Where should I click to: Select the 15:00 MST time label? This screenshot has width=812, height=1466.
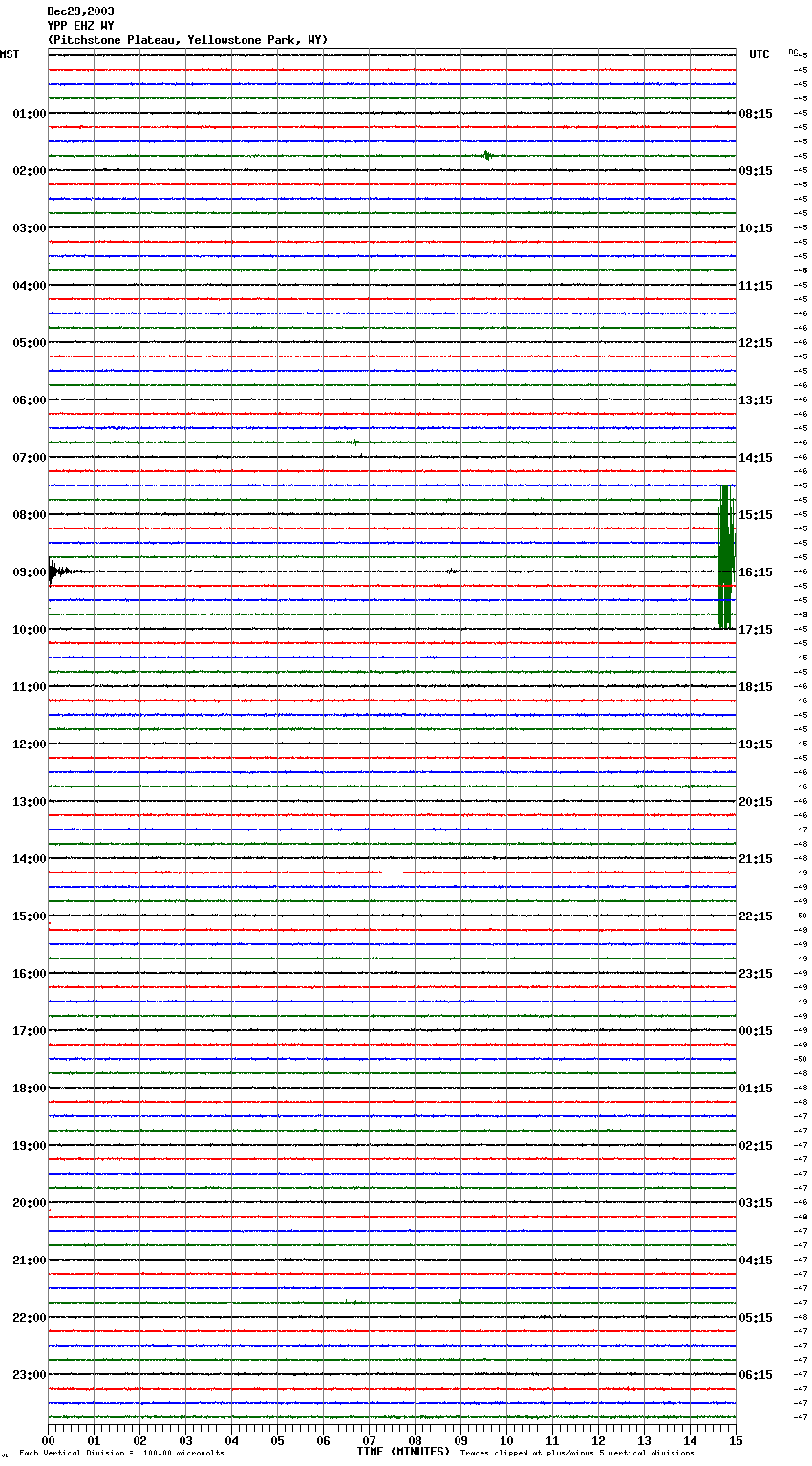coord(29,916)
